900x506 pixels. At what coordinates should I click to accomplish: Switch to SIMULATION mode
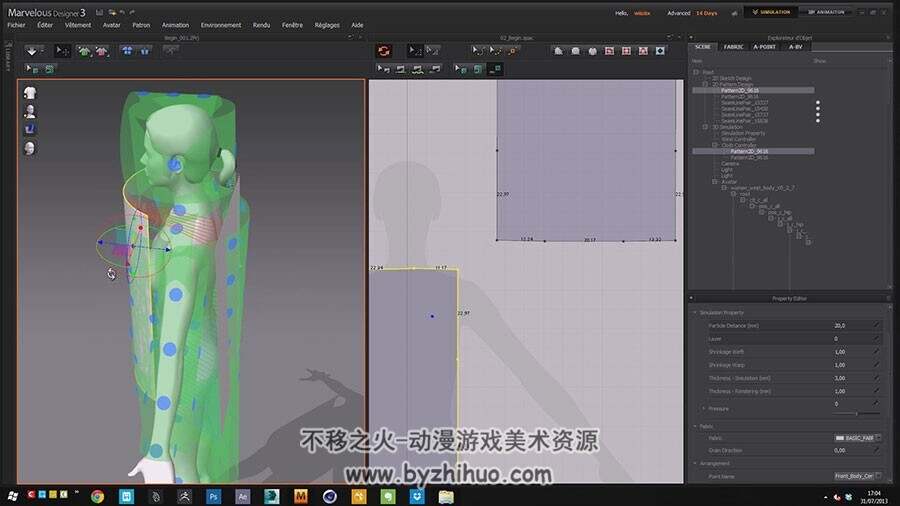click(x=771, y=12)
